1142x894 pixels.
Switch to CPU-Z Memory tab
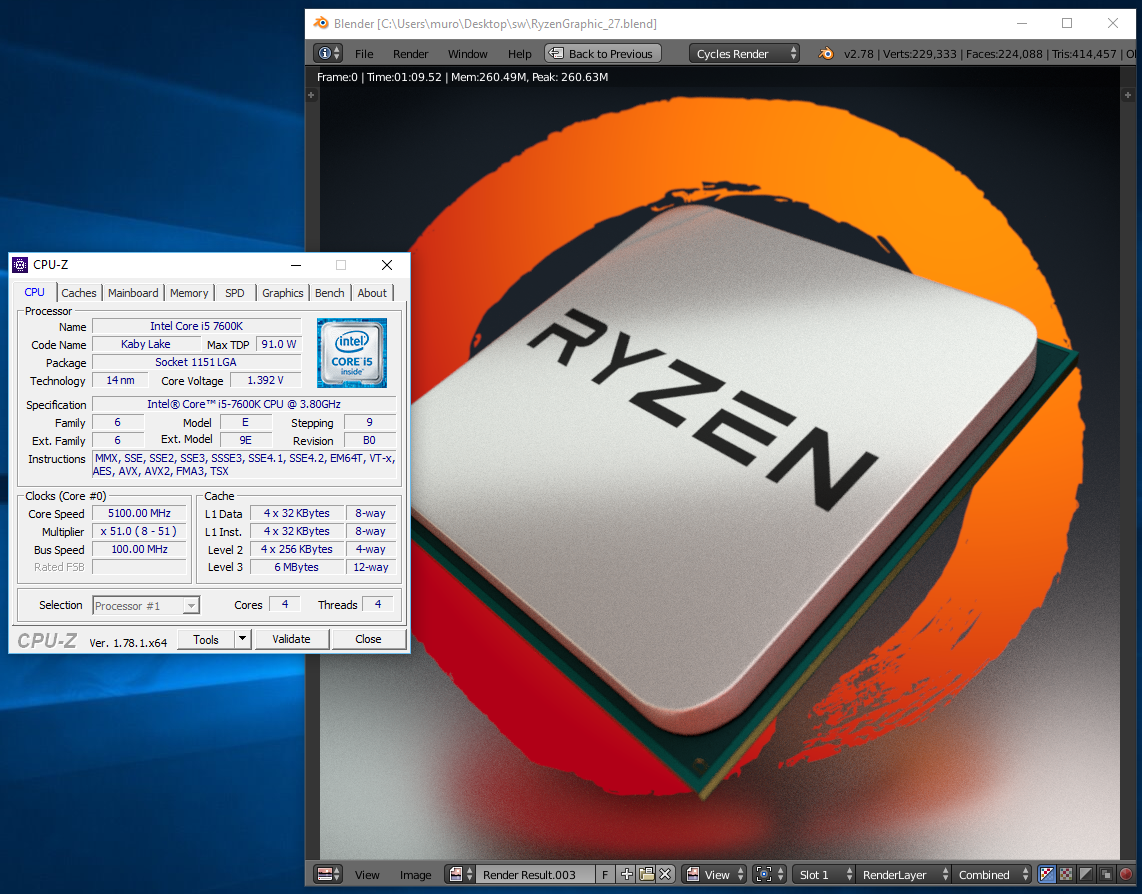[x=189, y=293]
